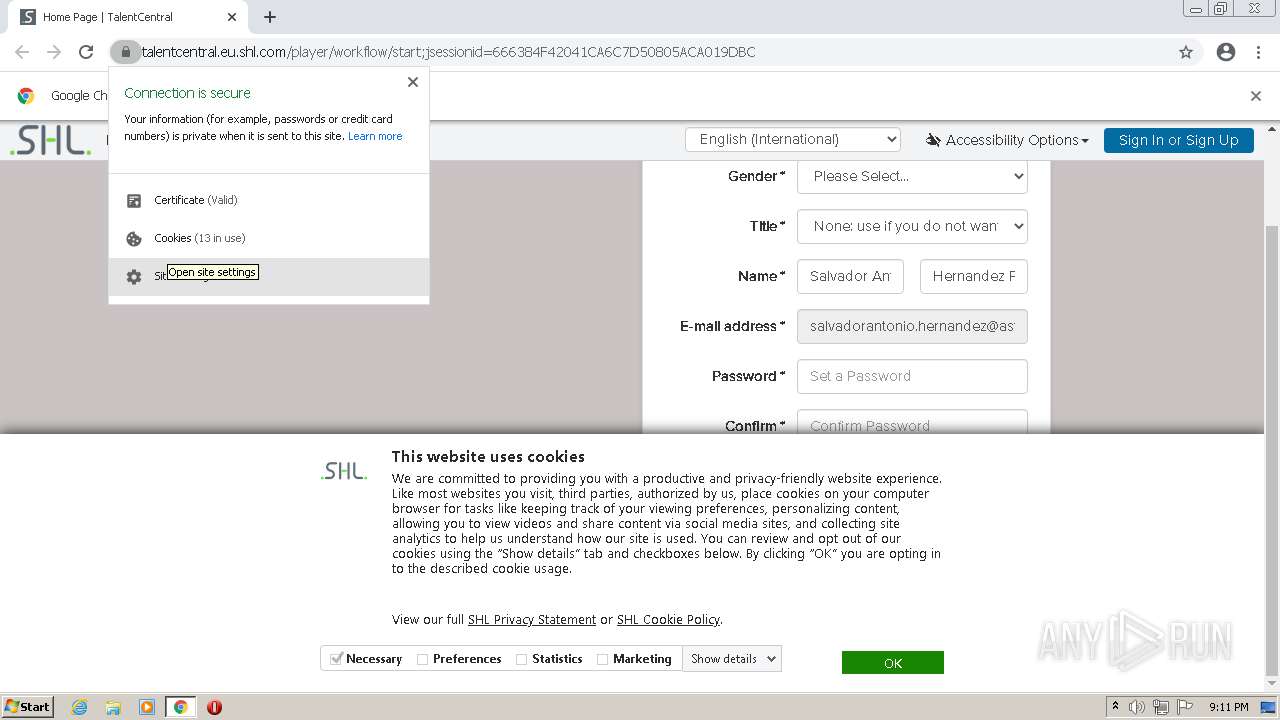Enable the Statistics cookies checkbox
This screenshot has height=720, width=1280.
[521, 659]
